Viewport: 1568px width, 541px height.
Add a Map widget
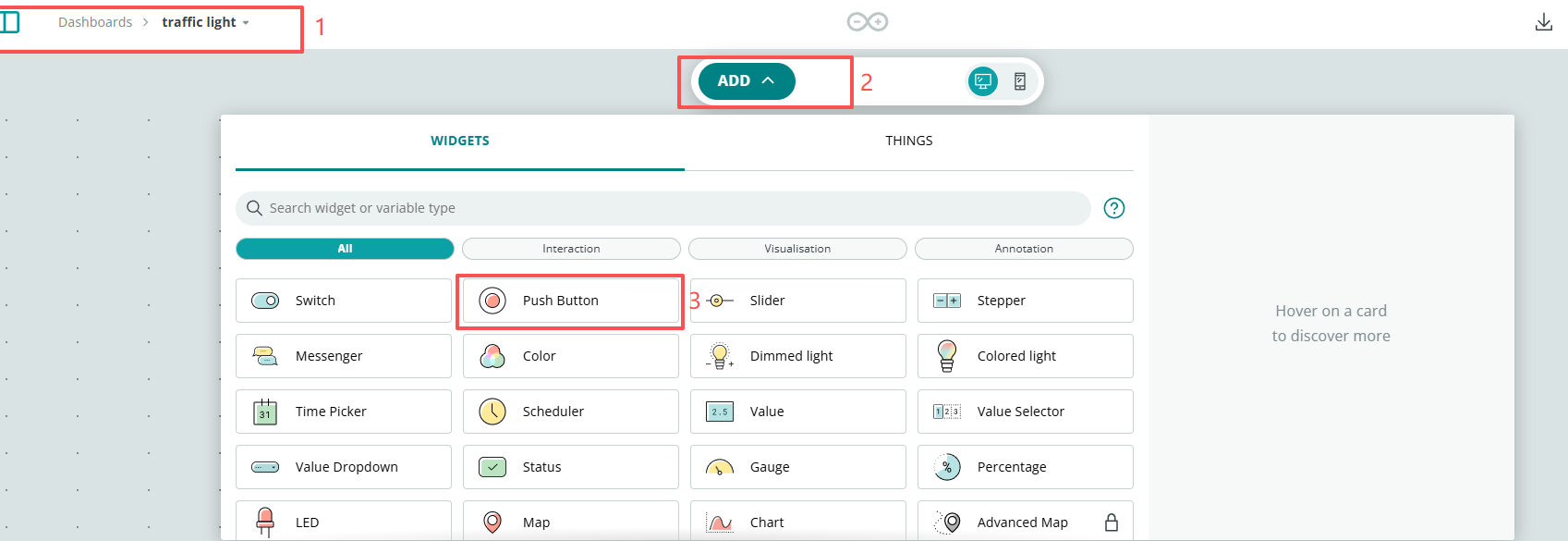point(571,521)
